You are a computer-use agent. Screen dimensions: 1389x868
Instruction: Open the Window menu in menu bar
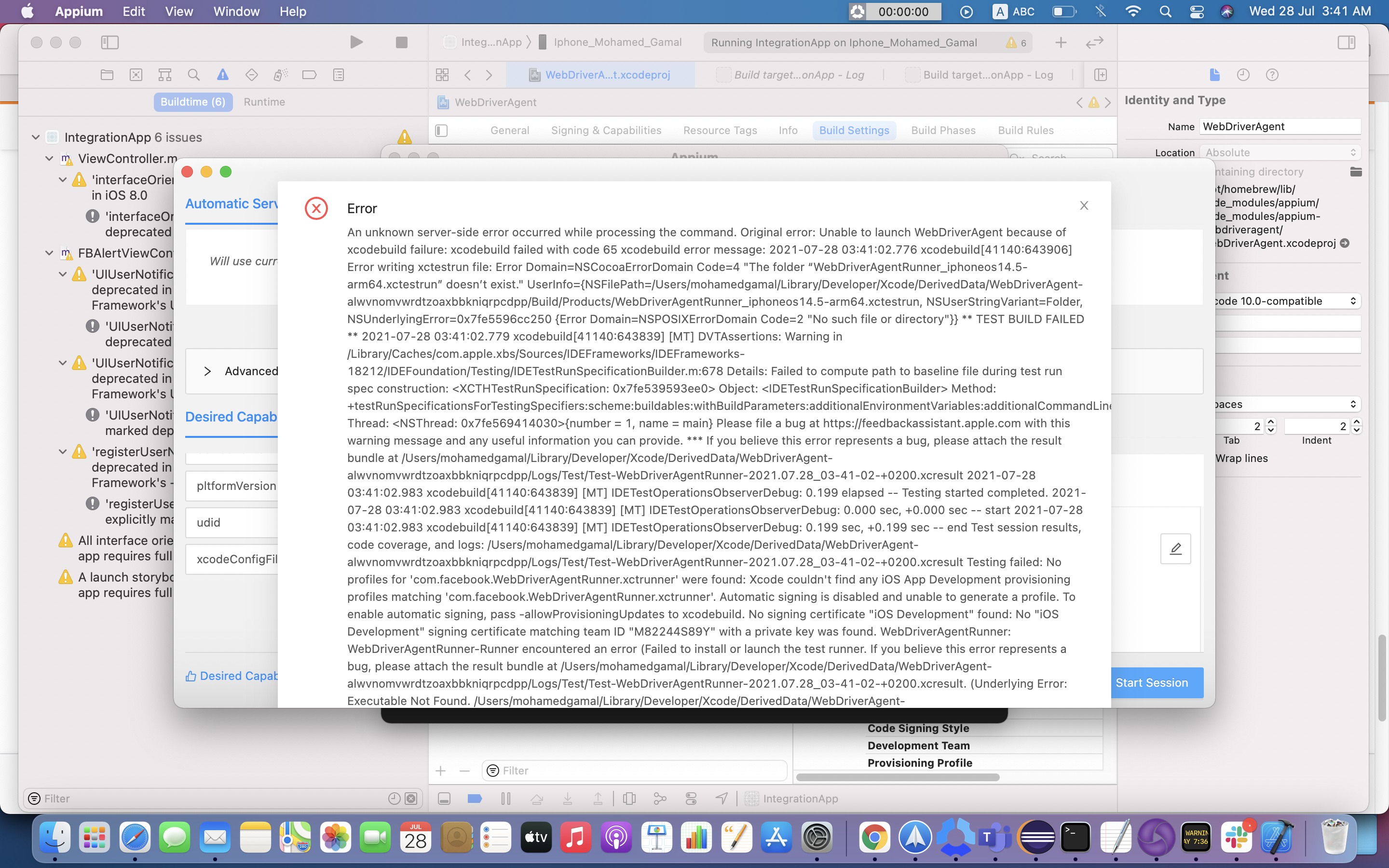pos(236,12)
